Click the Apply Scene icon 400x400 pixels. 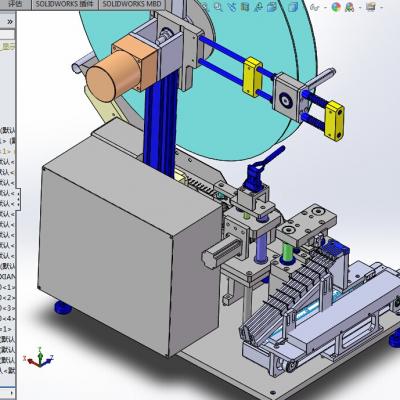point(349,7)
